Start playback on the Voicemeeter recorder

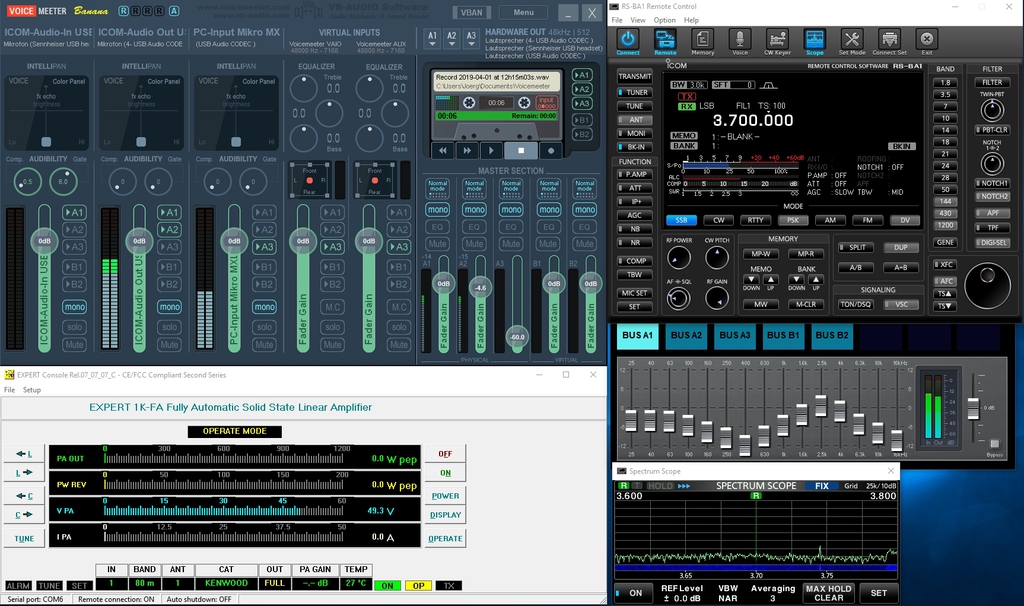491,150
